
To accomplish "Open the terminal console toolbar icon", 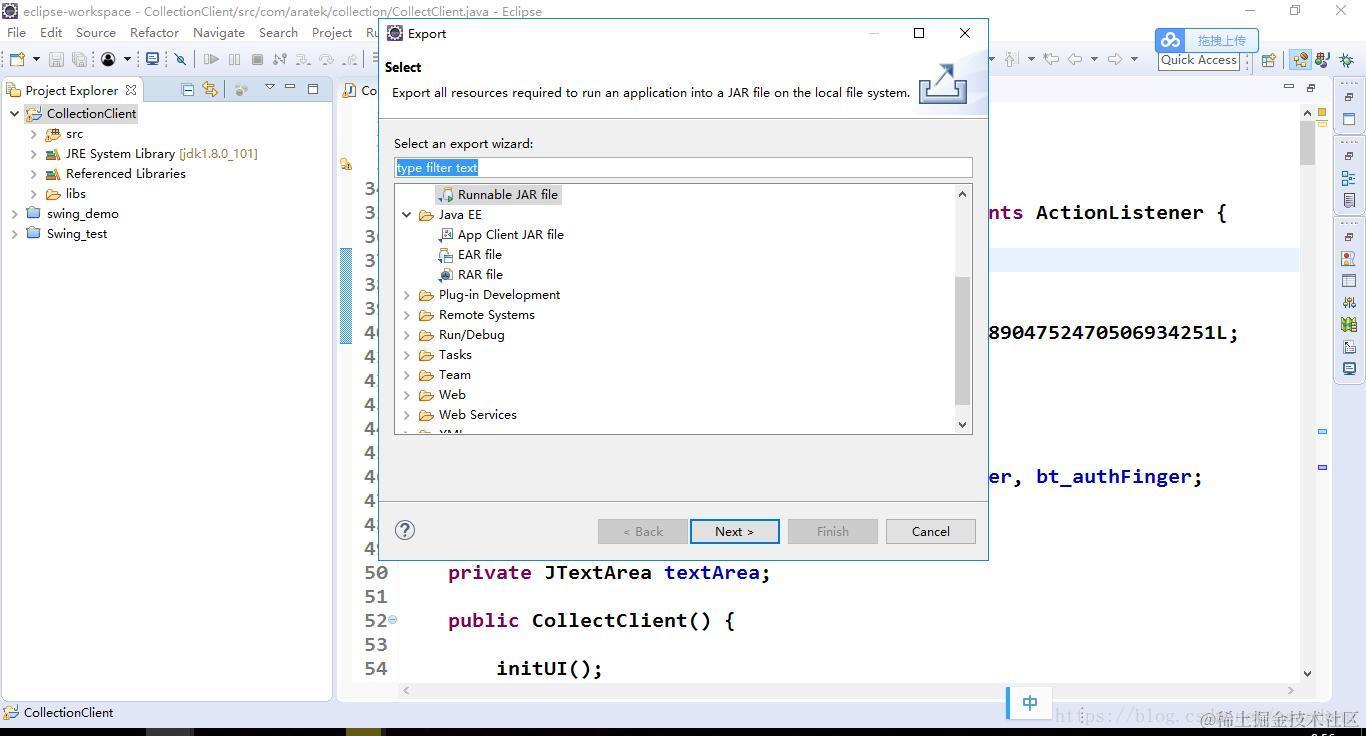I will pos(152,59).
